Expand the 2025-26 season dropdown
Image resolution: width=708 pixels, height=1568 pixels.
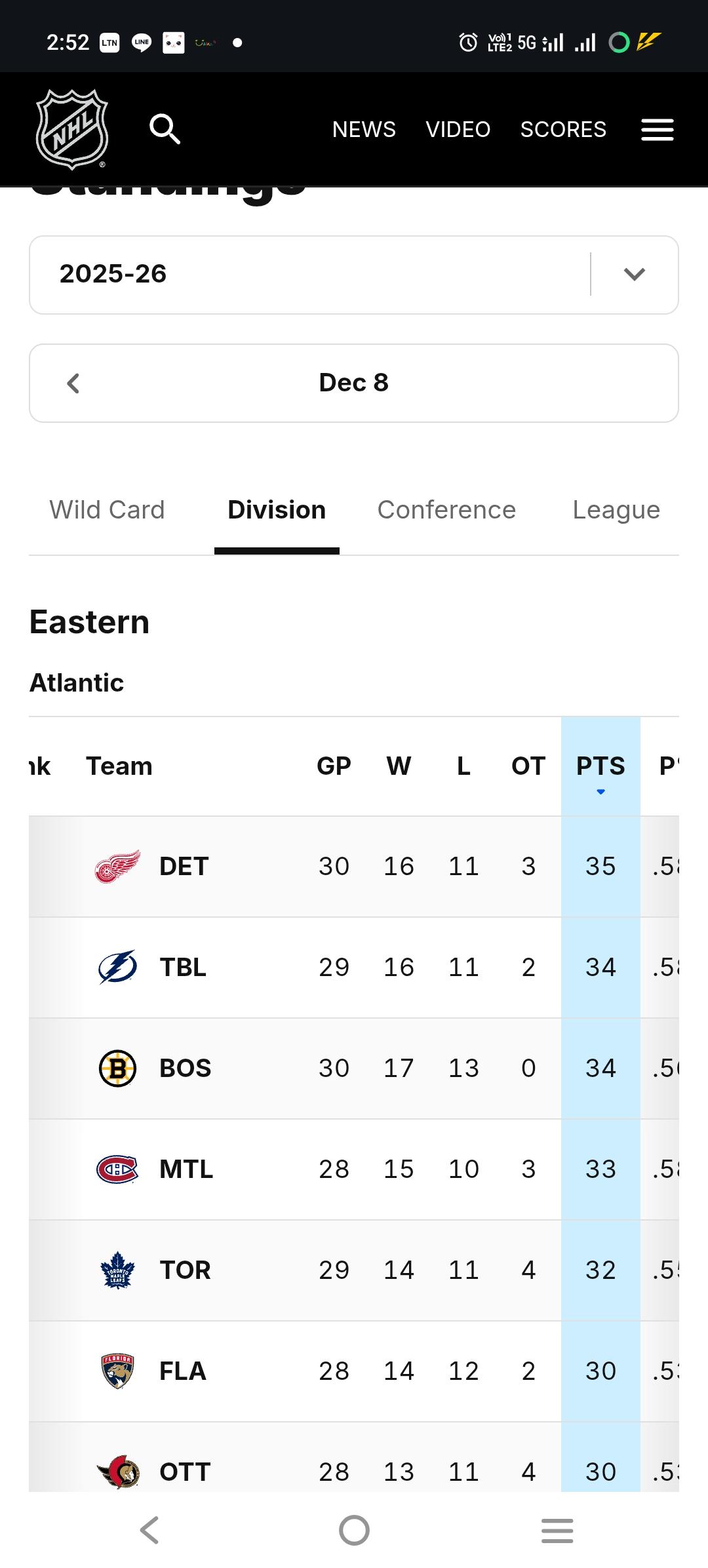[x=633, y=274]
